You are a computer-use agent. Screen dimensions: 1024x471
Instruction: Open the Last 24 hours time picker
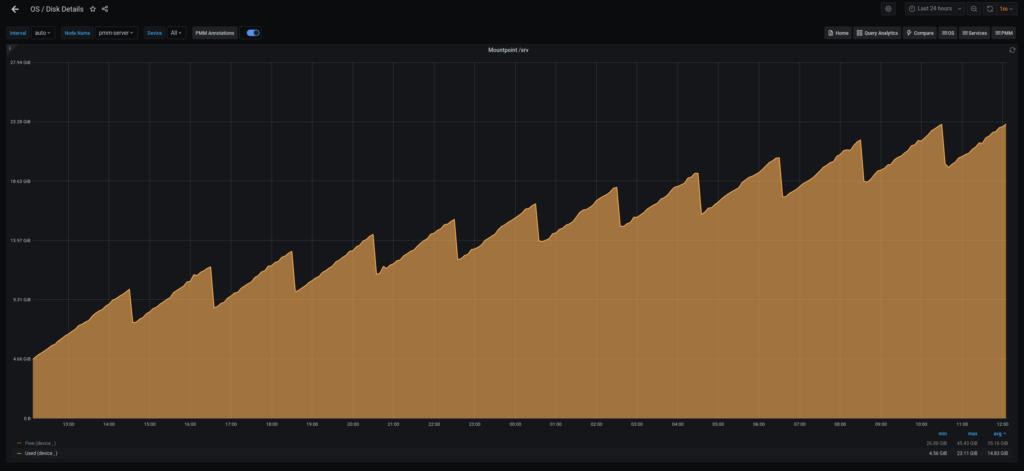coord(934,9)
